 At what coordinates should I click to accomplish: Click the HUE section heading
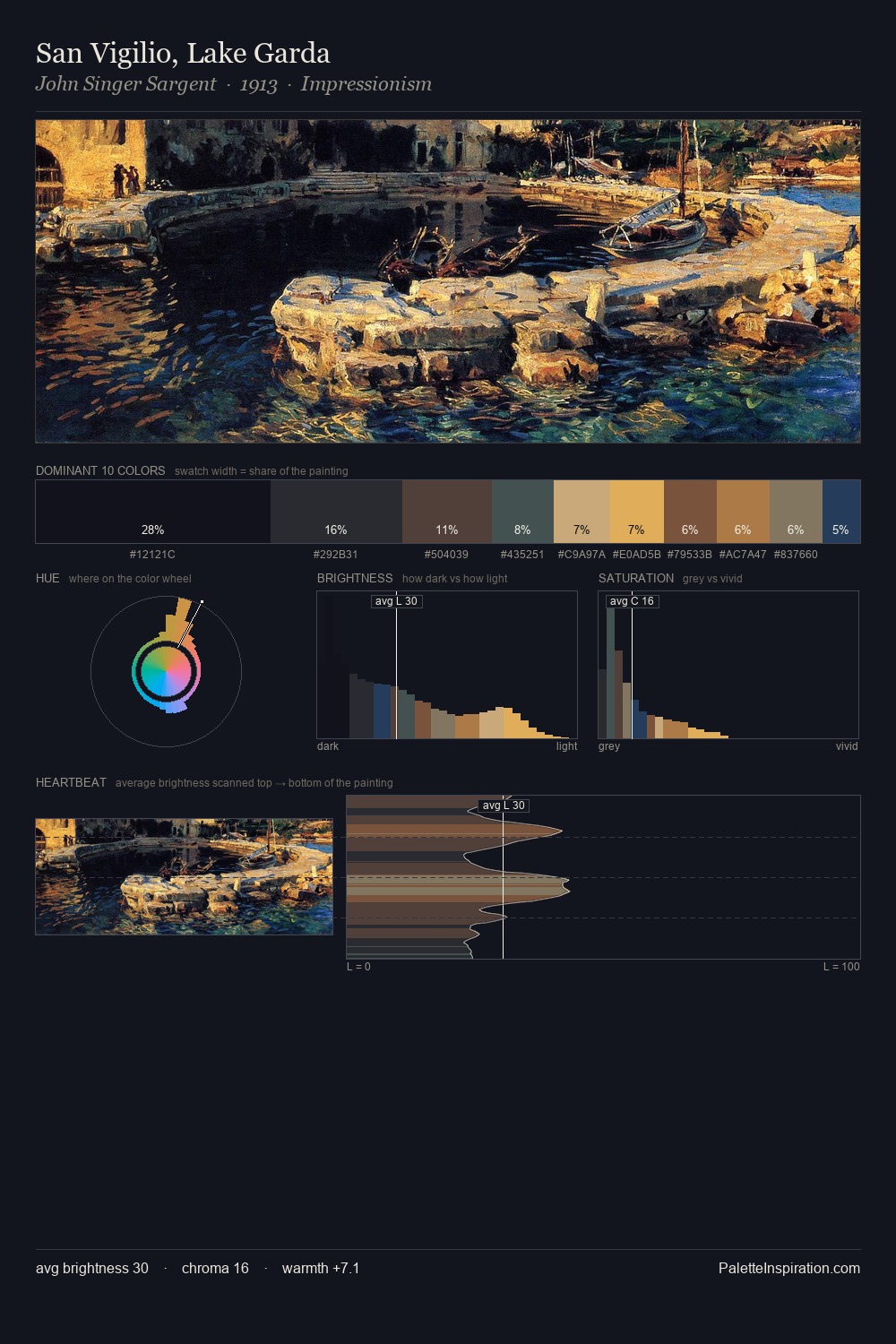(x=47, y=578)
